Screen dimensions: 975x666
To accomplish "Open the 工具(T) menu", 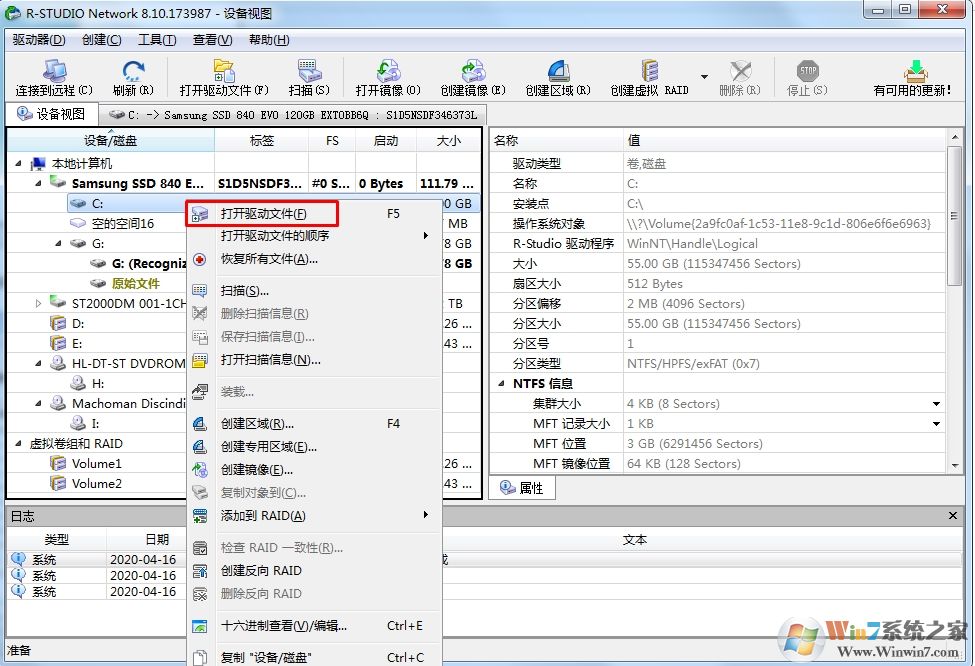I will click(157, 39).
